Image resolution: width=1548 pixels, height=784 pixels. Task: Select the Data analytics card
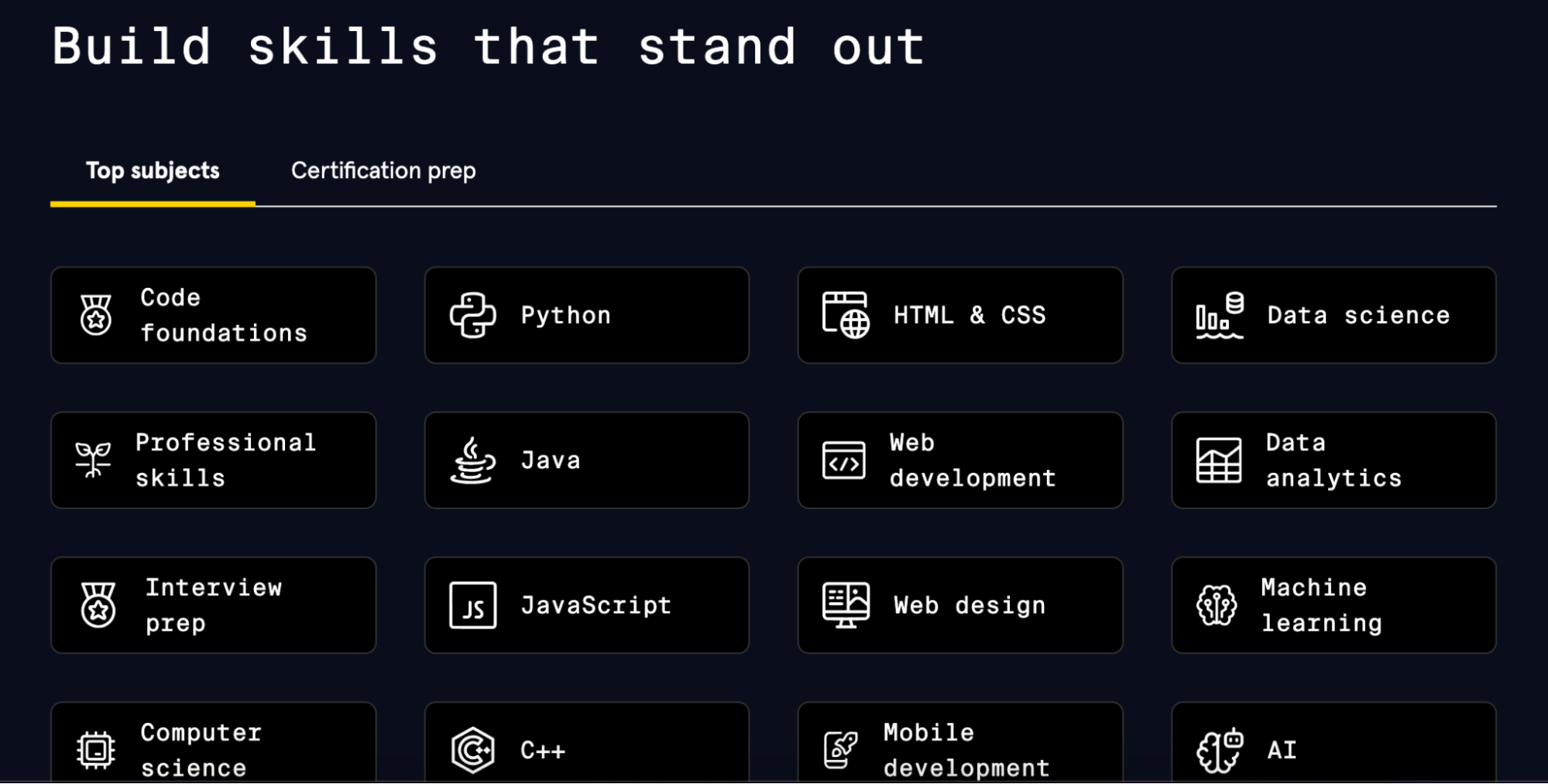pyautogui.click(x=1333, y=460)
